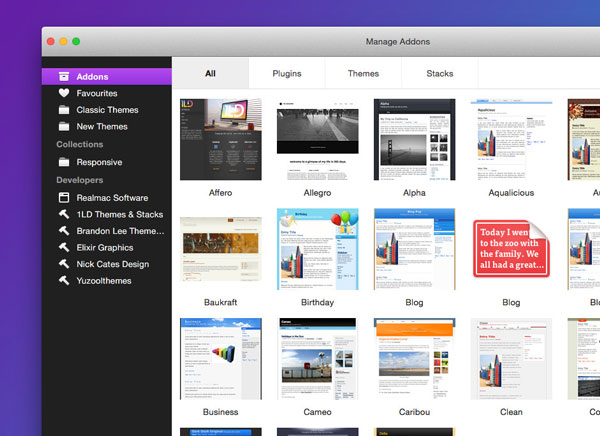Click the Clean label text

pyautogui.click(x=511, y=412)
